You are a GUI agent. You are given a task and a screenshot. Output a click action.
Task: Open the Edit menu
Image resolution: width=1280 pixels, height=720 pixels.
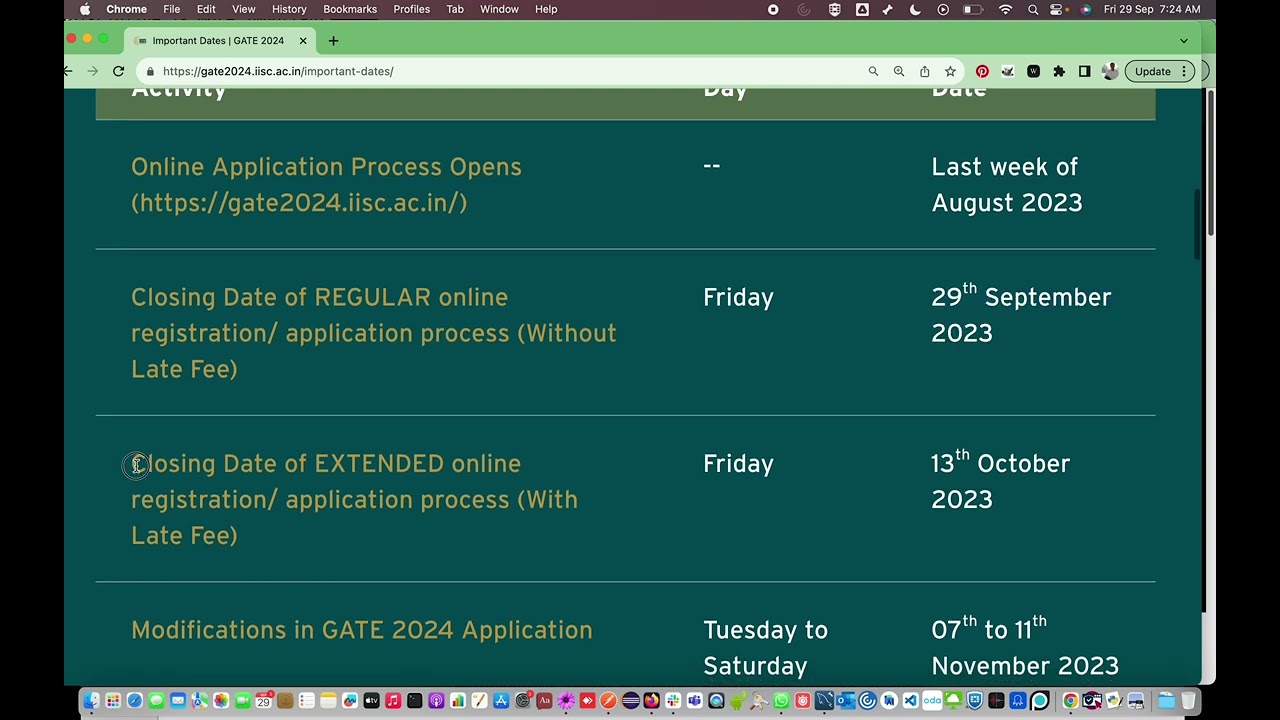tap(206, 9)
